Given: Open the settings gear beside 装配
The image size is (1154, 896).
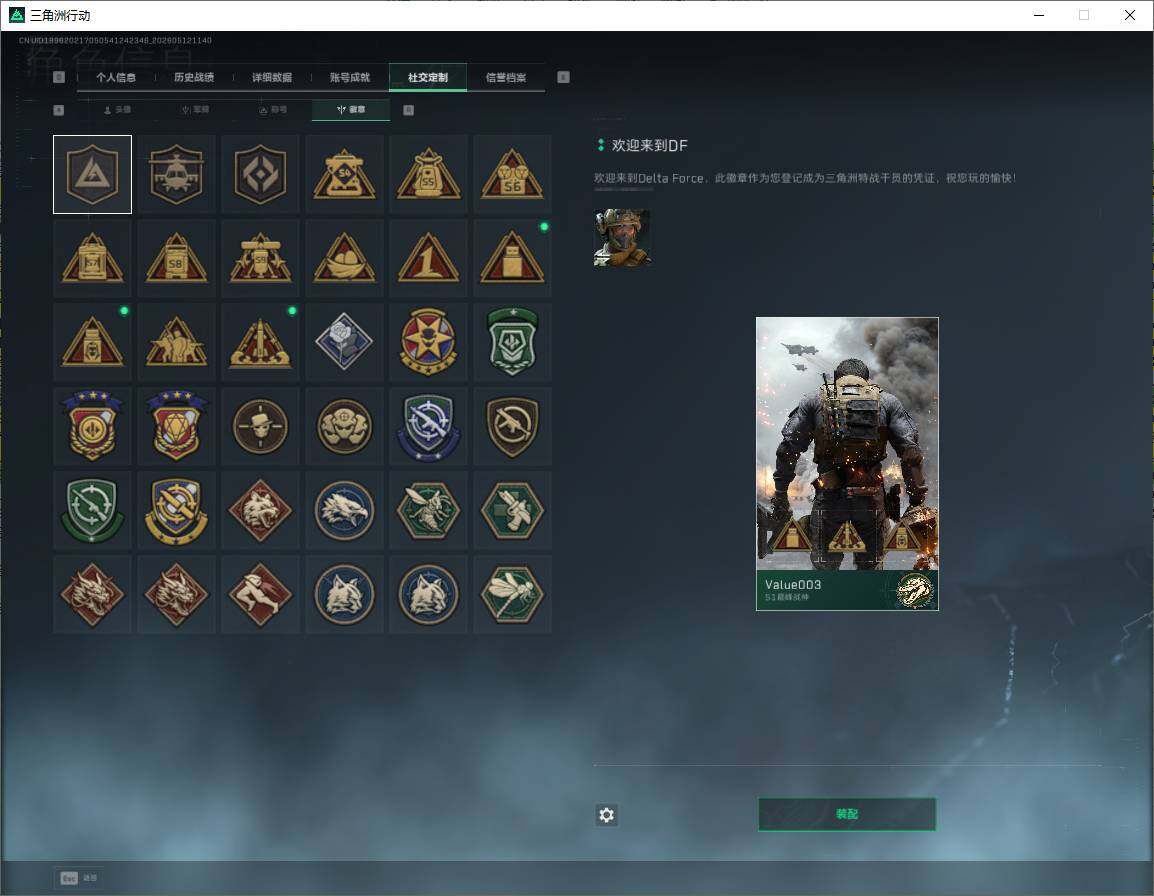Looking at the screenshot, I should point(606,815).
